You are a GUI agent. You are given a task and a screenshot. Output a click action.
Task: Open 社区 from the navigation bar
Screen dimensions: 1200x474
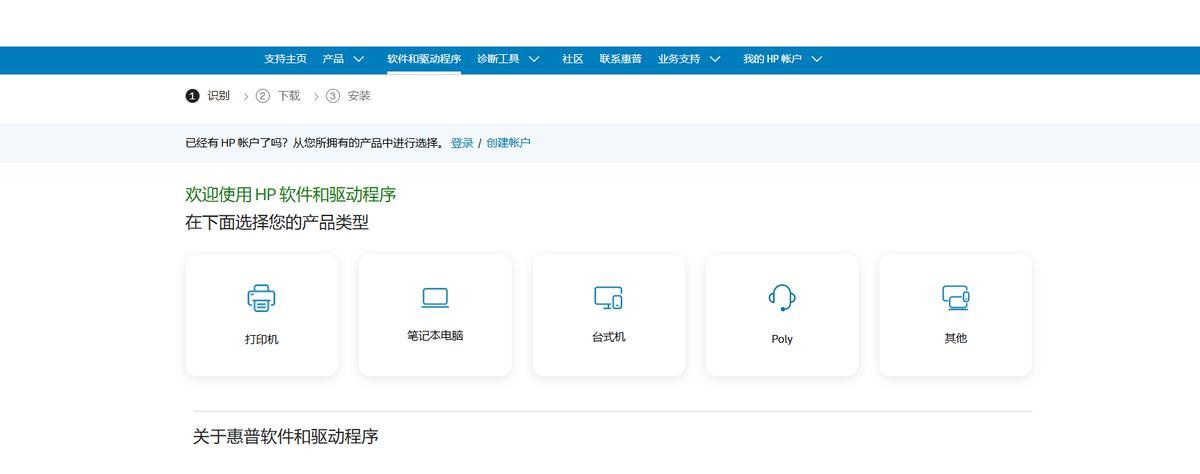572,59
